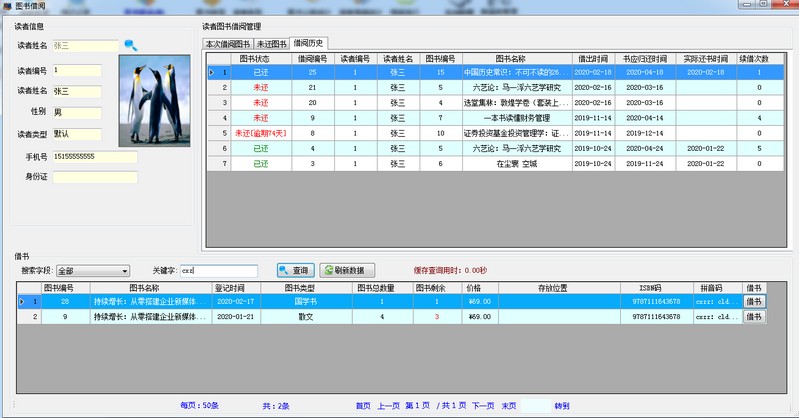Click 借书 button for book number 9
The height and width of the screenshot is (418, 799).
click(754, 317)
